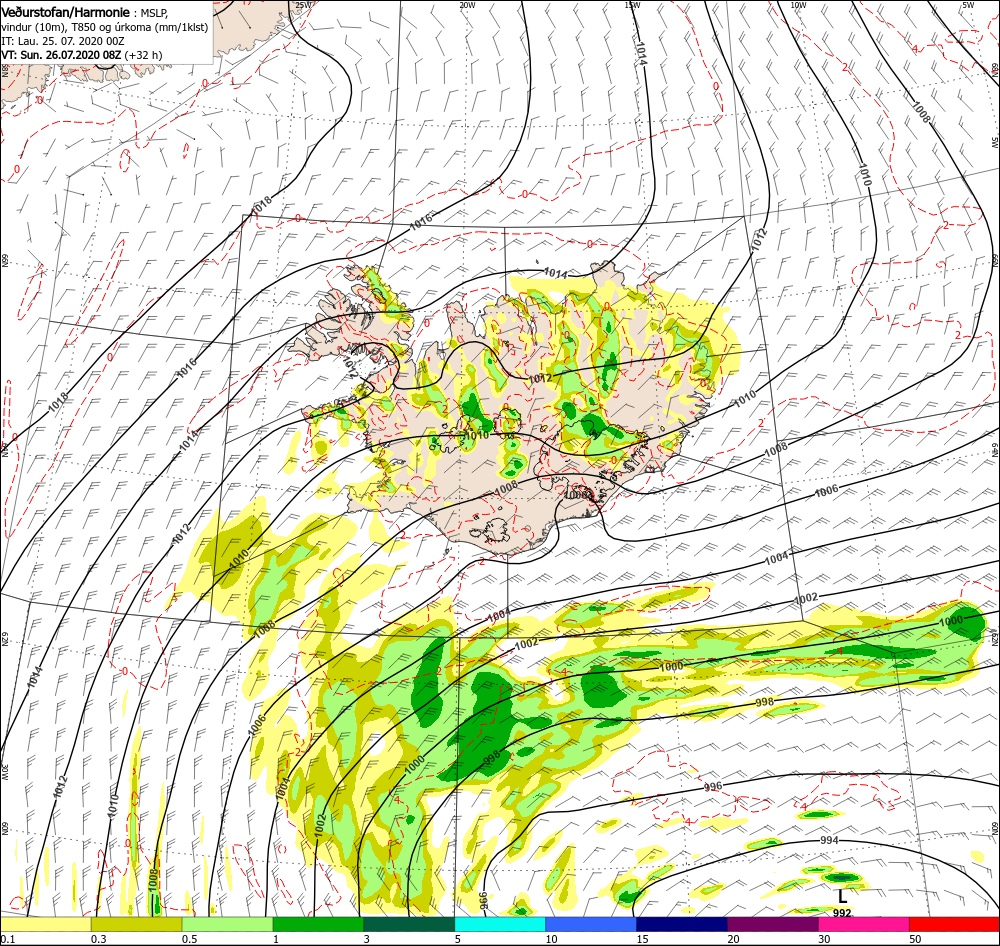Click the '50' legend value
Screen dimensions: 1000x946
[x=915, y=939]
